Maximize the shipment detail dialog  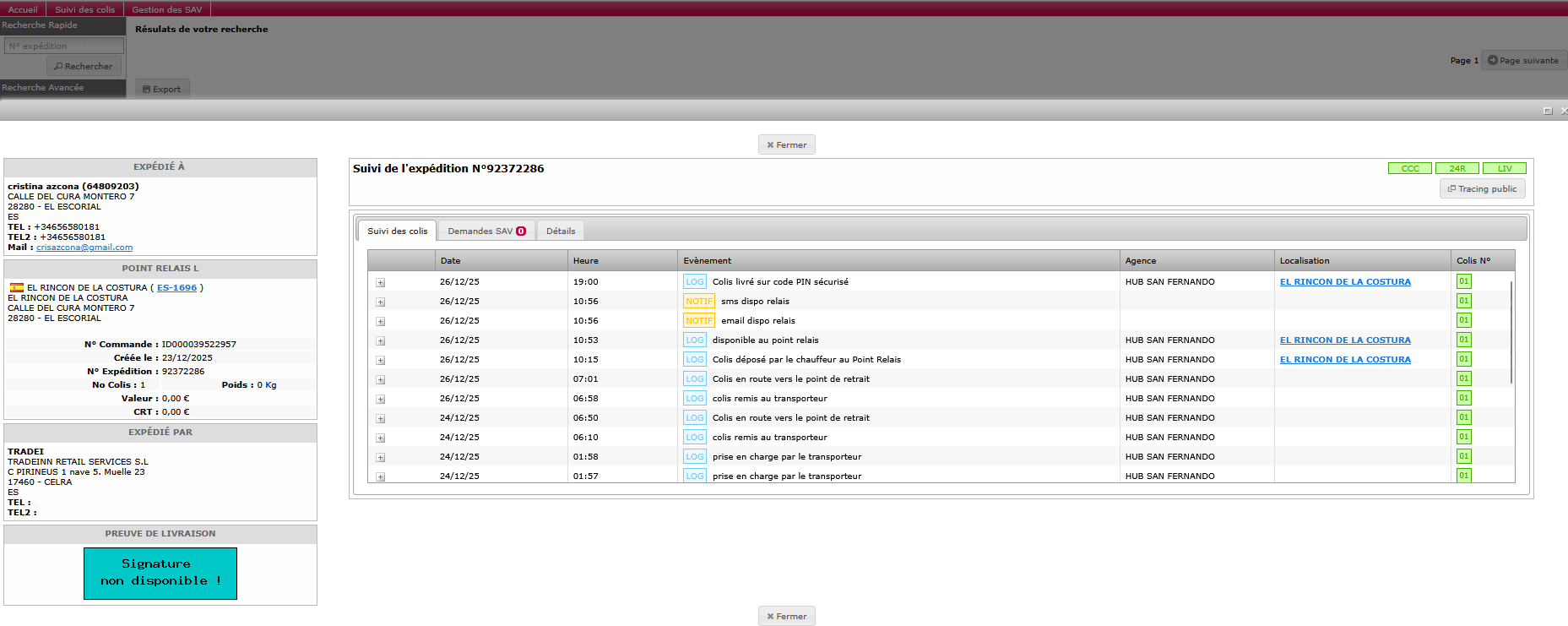[1547, 111]
